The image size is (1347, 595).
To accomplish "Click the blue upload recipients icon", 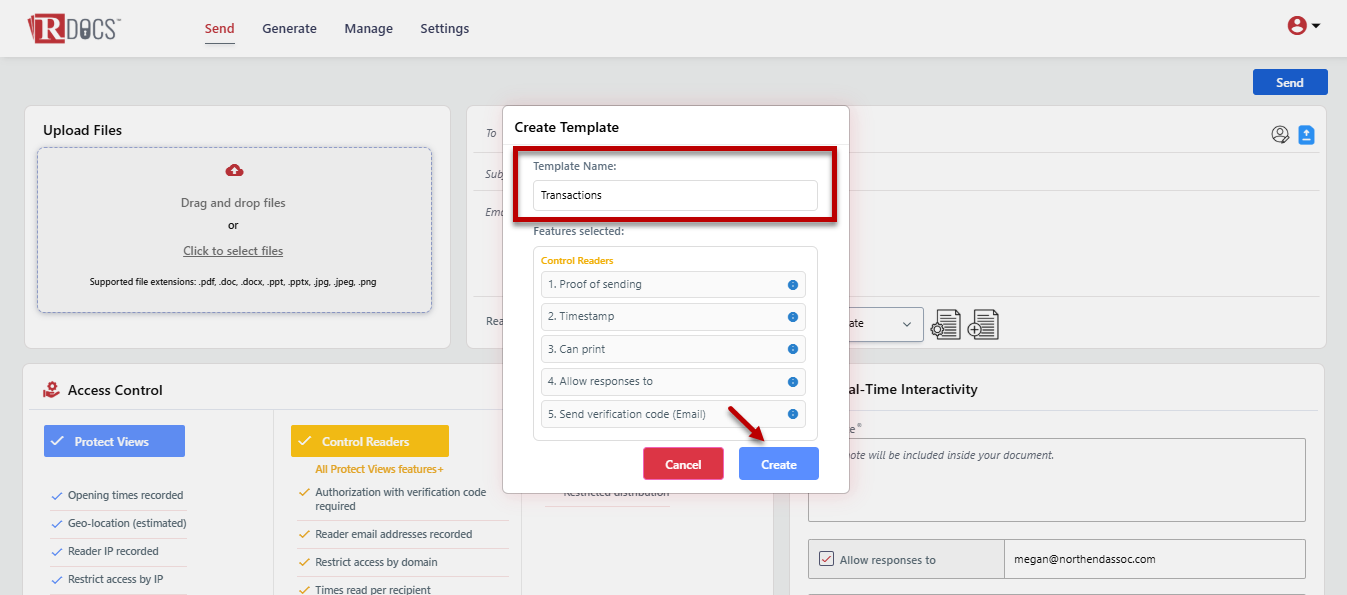I will (x=1306, y=135).
